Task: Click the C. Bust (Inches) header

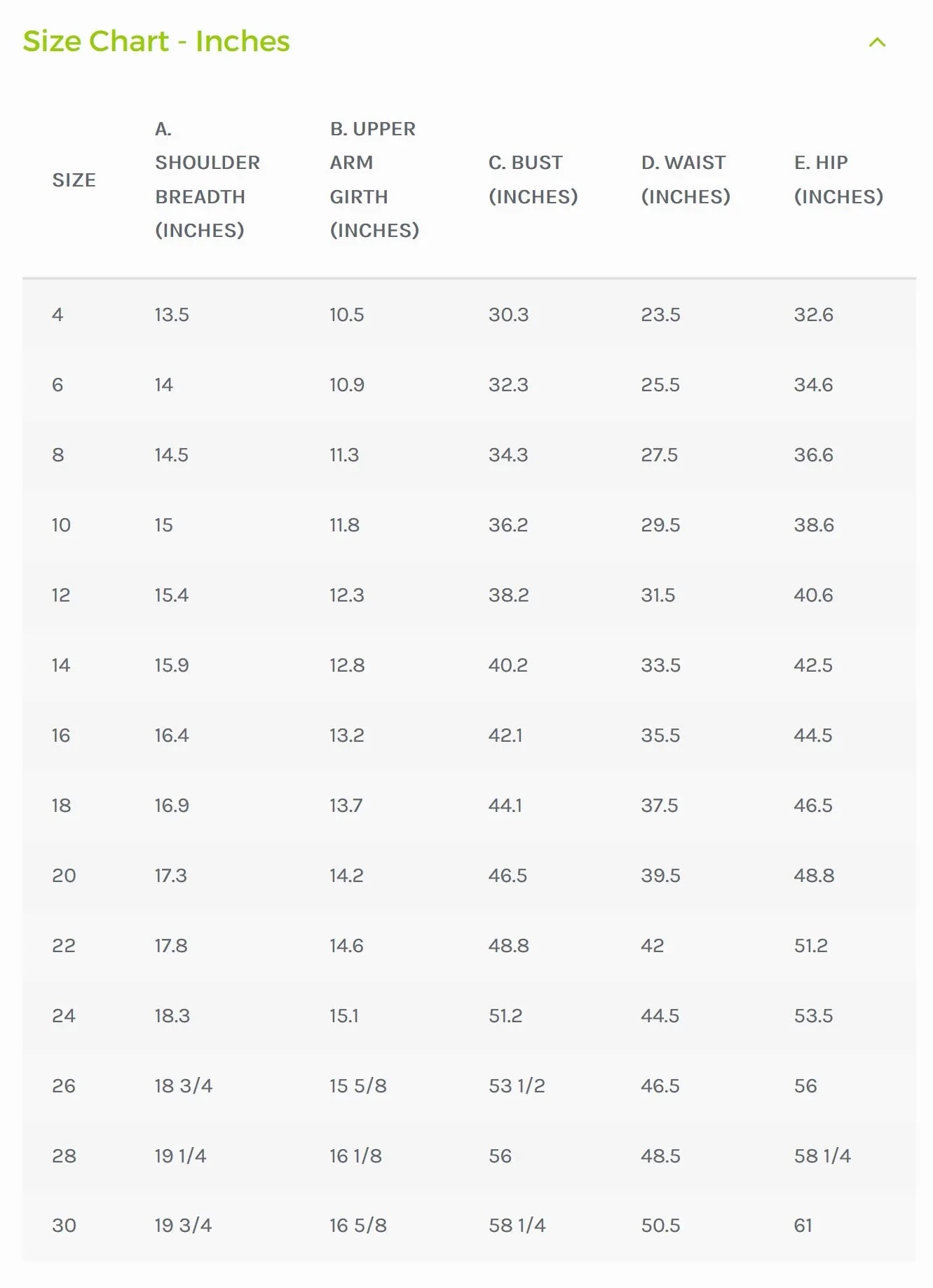Action: 533,179
